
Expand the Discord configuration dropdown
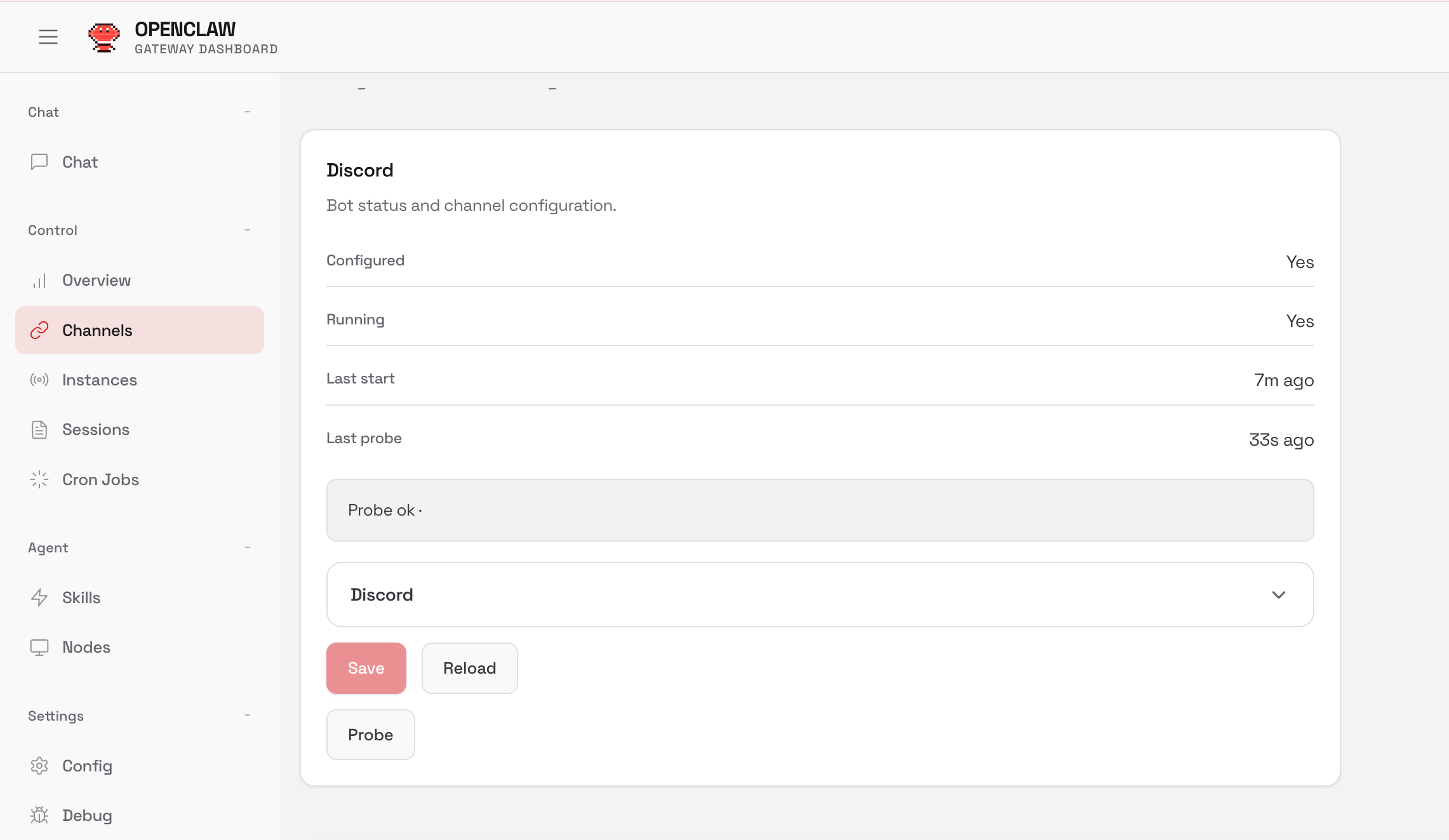point(1278,595)
